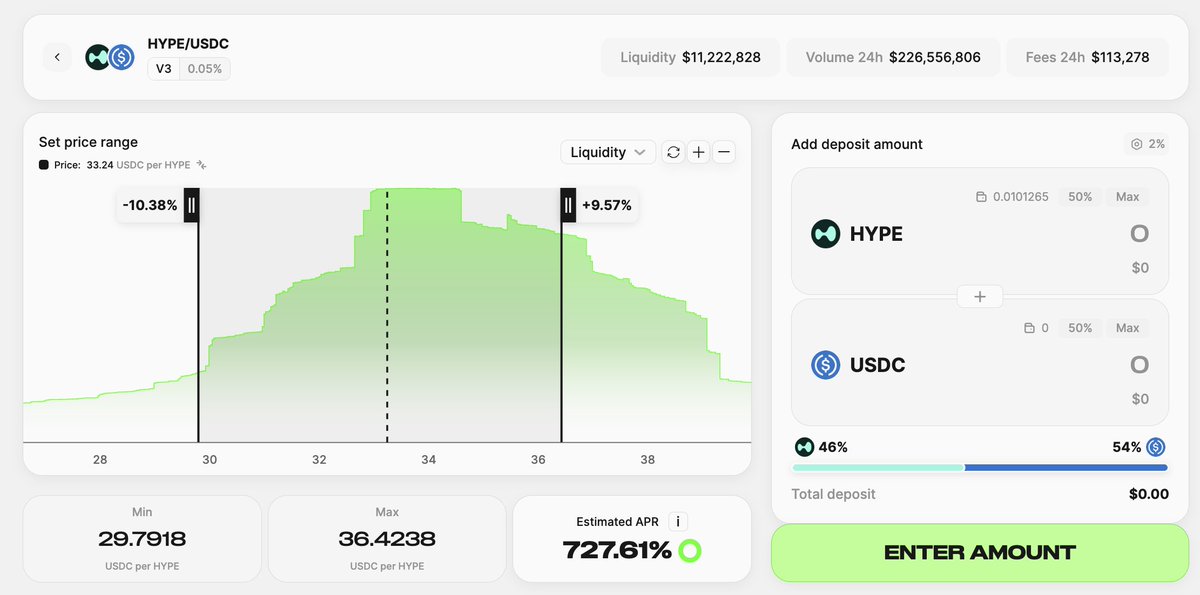
Task: Select the V3 pool version badge
Action: click(x=164, y=69)
